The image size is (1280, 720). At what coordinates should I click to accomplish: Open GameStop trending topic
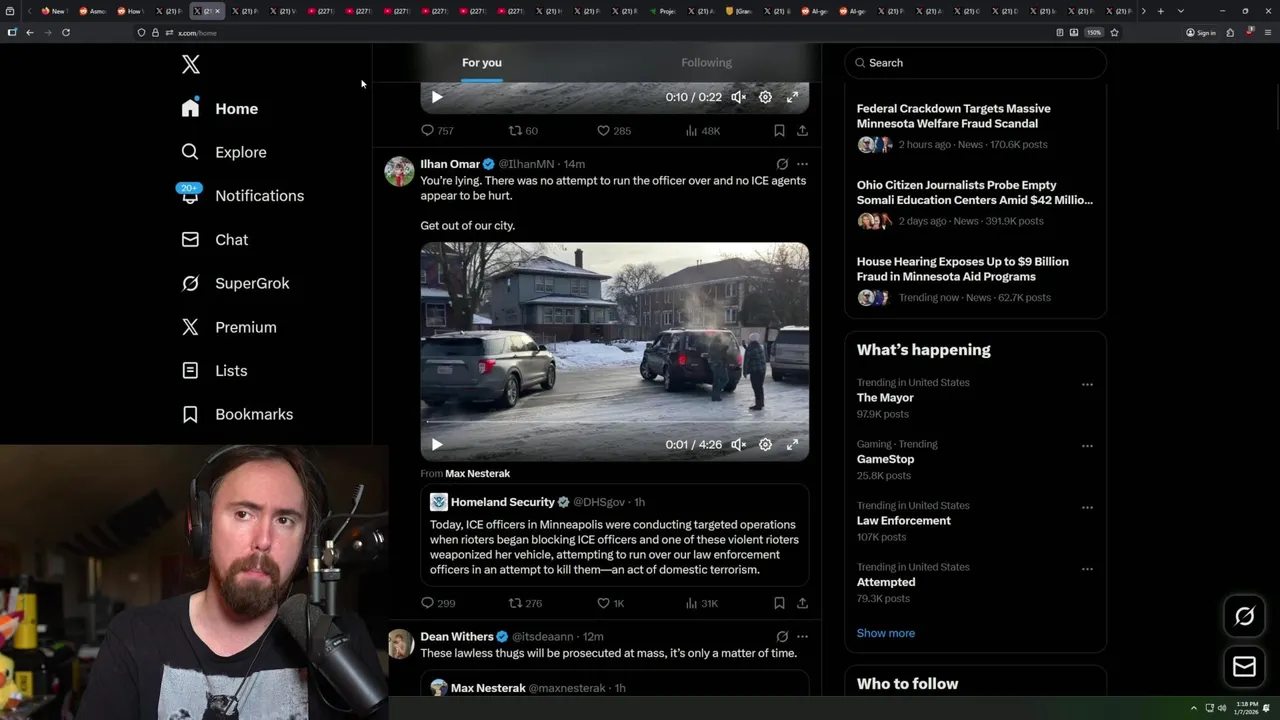[x=885, y=459]
